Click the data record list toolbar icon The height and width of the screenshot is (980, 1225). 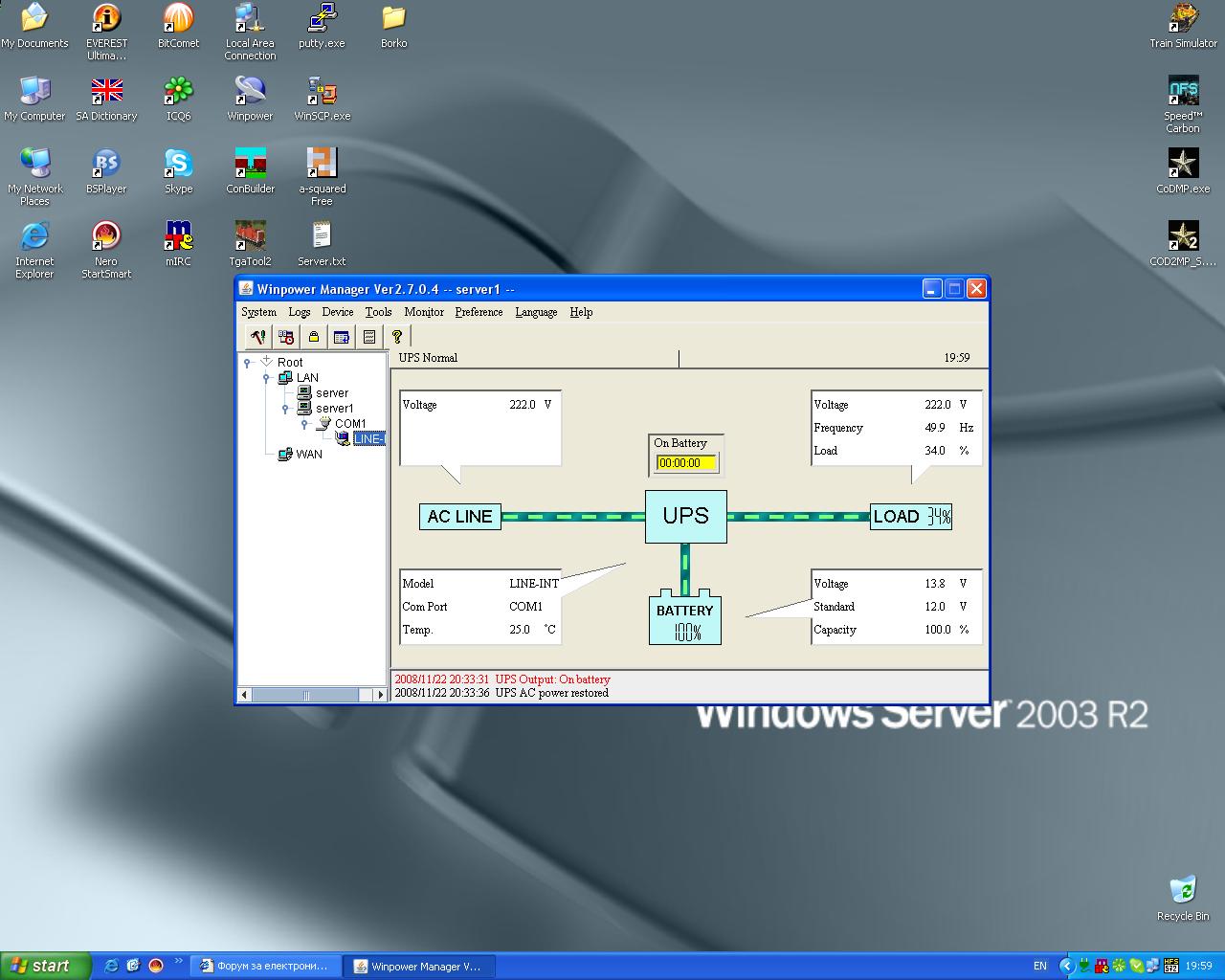click(x=369, y=337)
